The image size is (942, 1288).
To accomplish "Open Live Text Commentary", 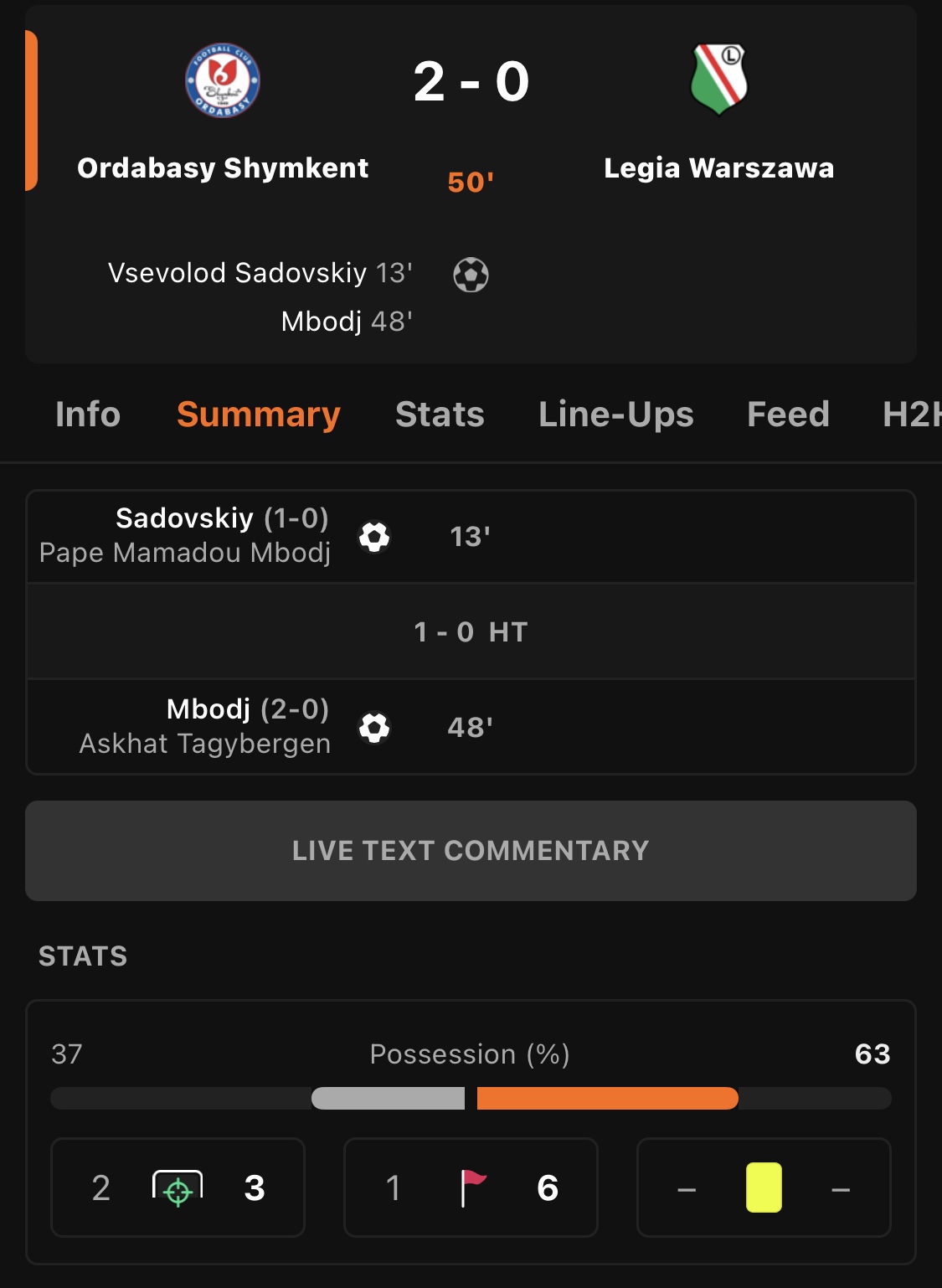I will [471, 851].
